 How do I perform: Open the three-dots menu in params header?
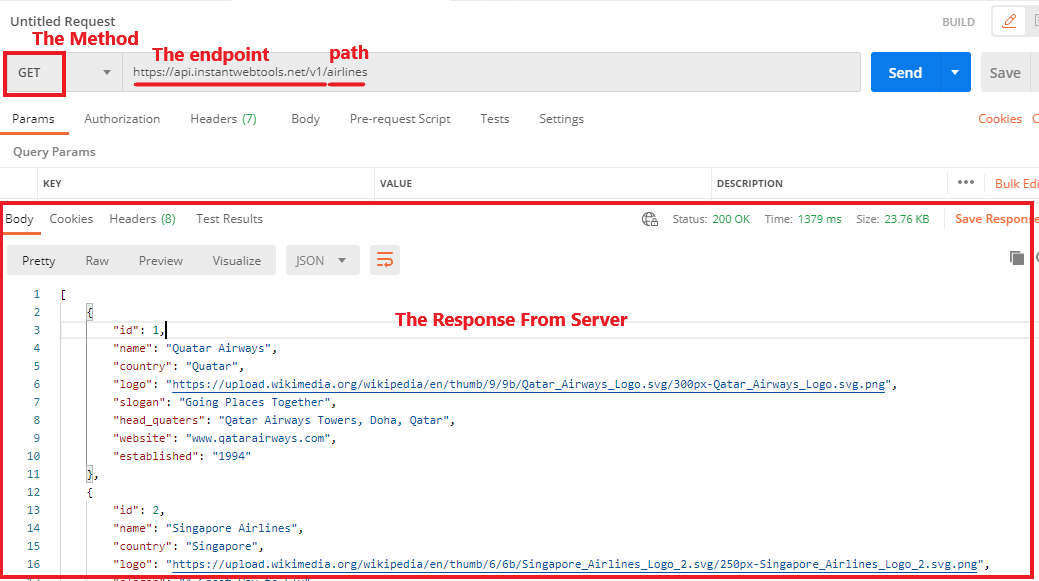coord(965,183)
